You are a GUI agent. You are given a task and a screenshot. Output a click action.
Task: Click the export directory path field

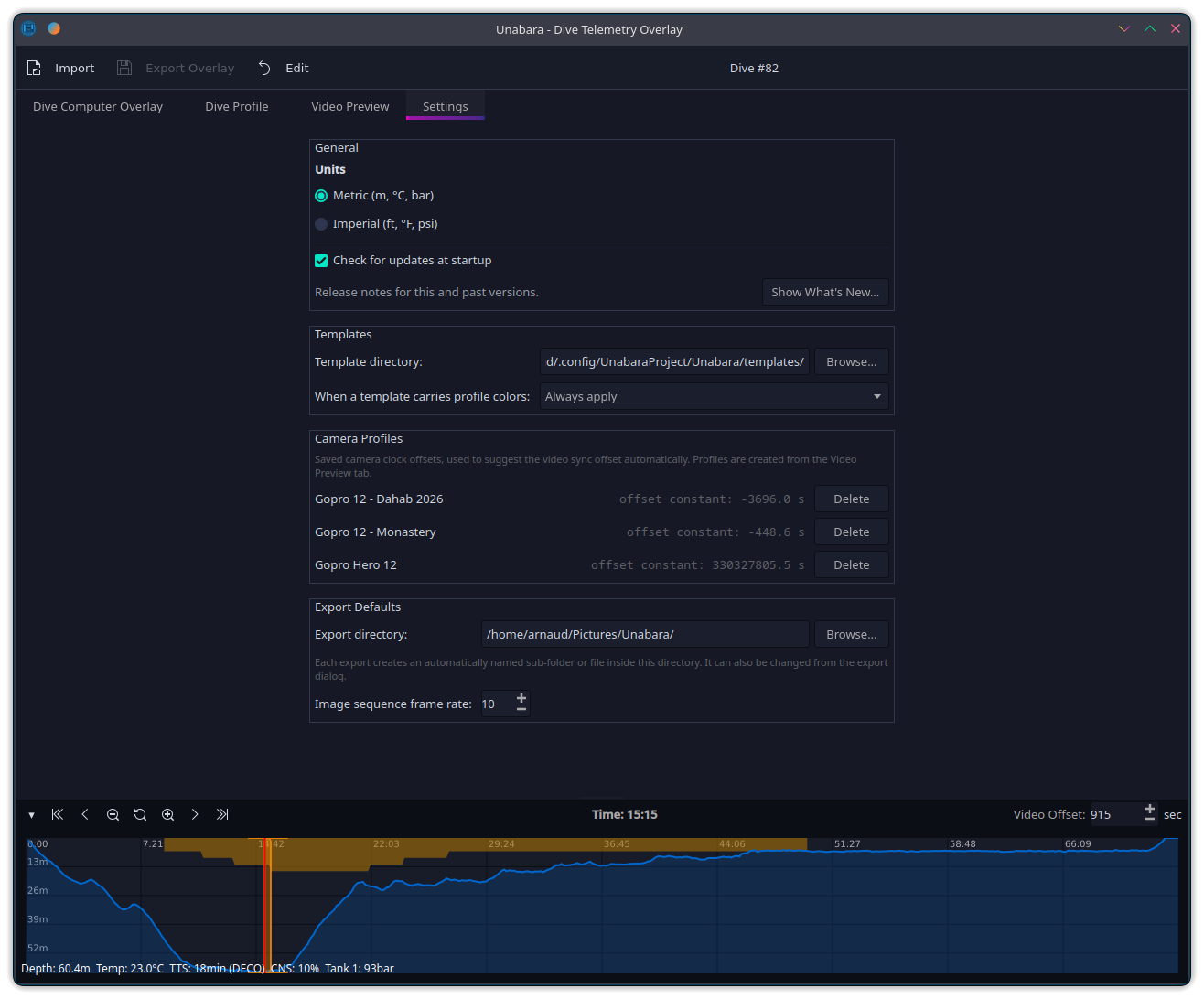point(645,634)
